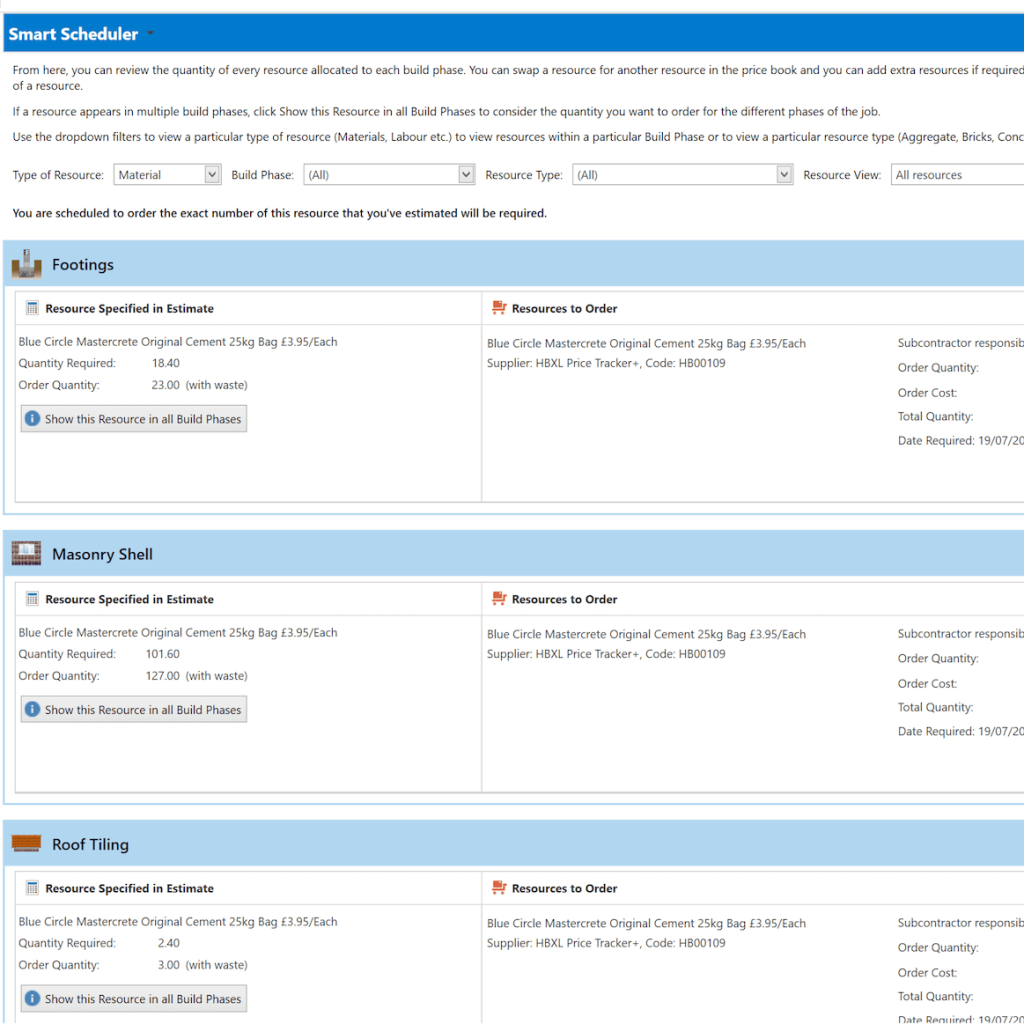Click Masonry Shell Quantity Required value 101.60
1024x1024 pixels.
coord(163,654)
